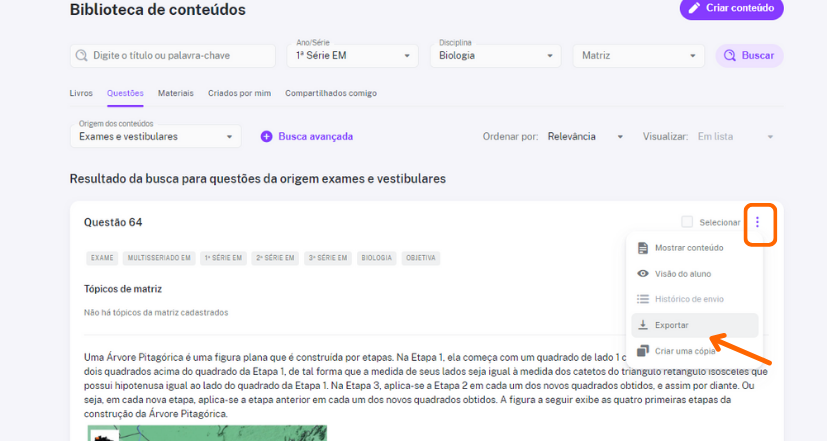Click the 3ª SÉRIE EM tag

328,258
